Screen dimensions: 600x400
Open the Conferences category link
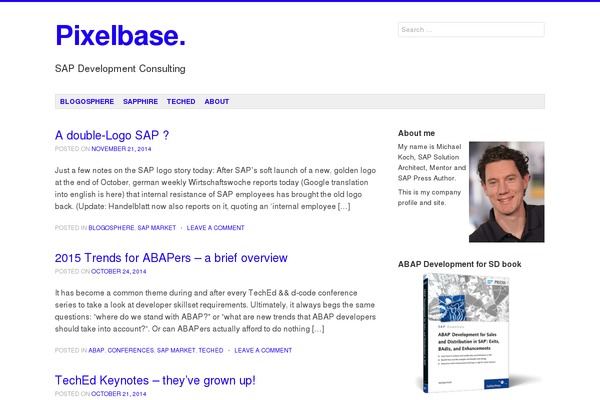click(x=130, y=350)
